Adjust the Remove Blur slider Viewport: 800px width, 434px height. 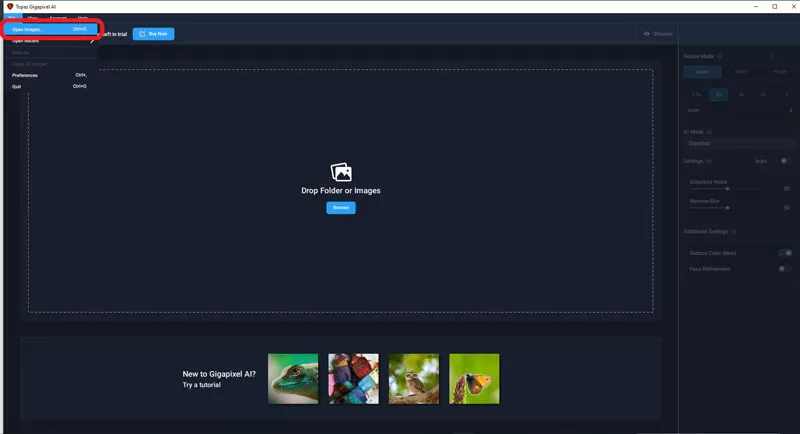click(x=728, y=208)
